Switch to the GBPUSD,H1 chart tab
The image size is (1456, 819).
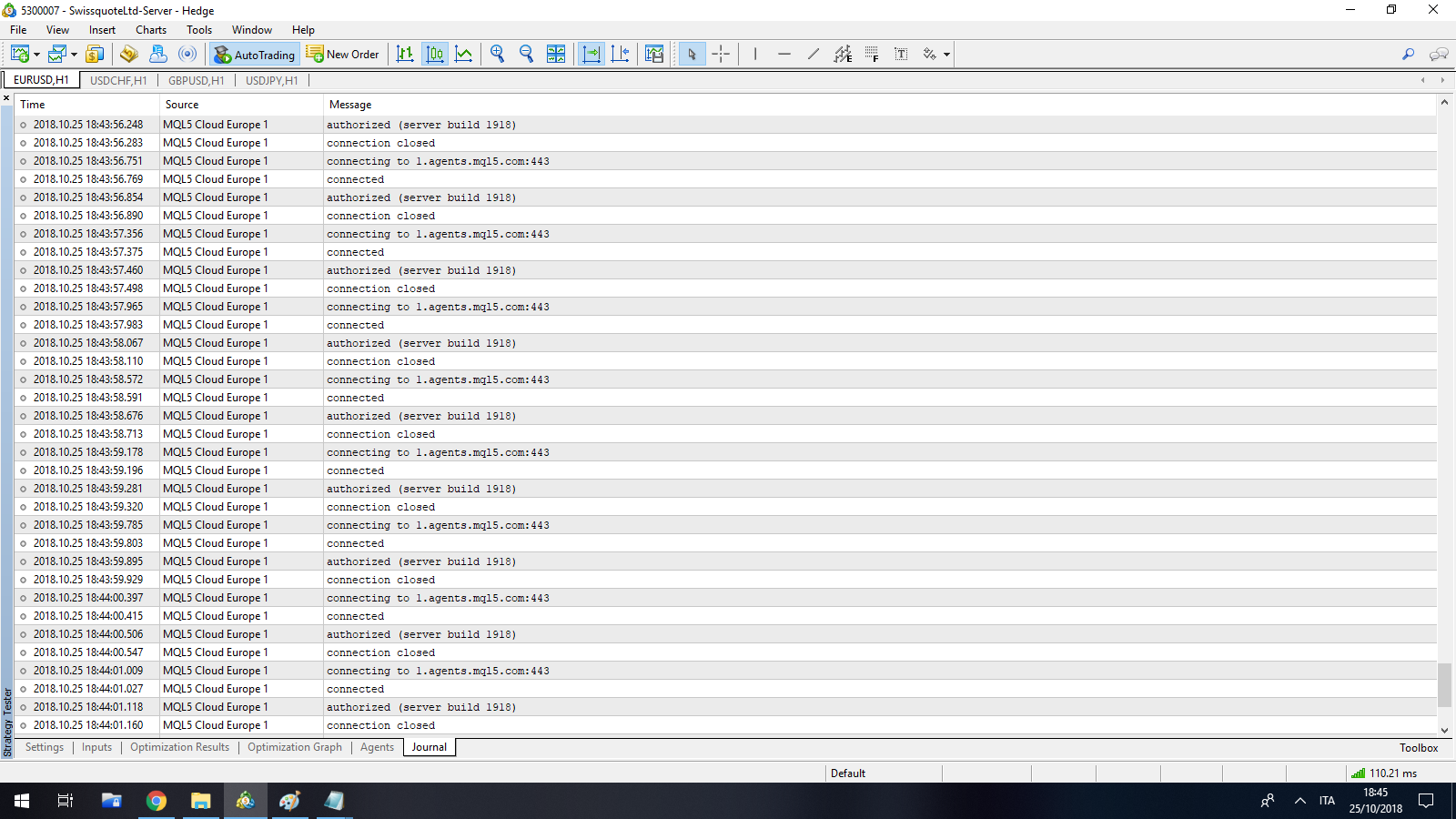pos(196,80)
